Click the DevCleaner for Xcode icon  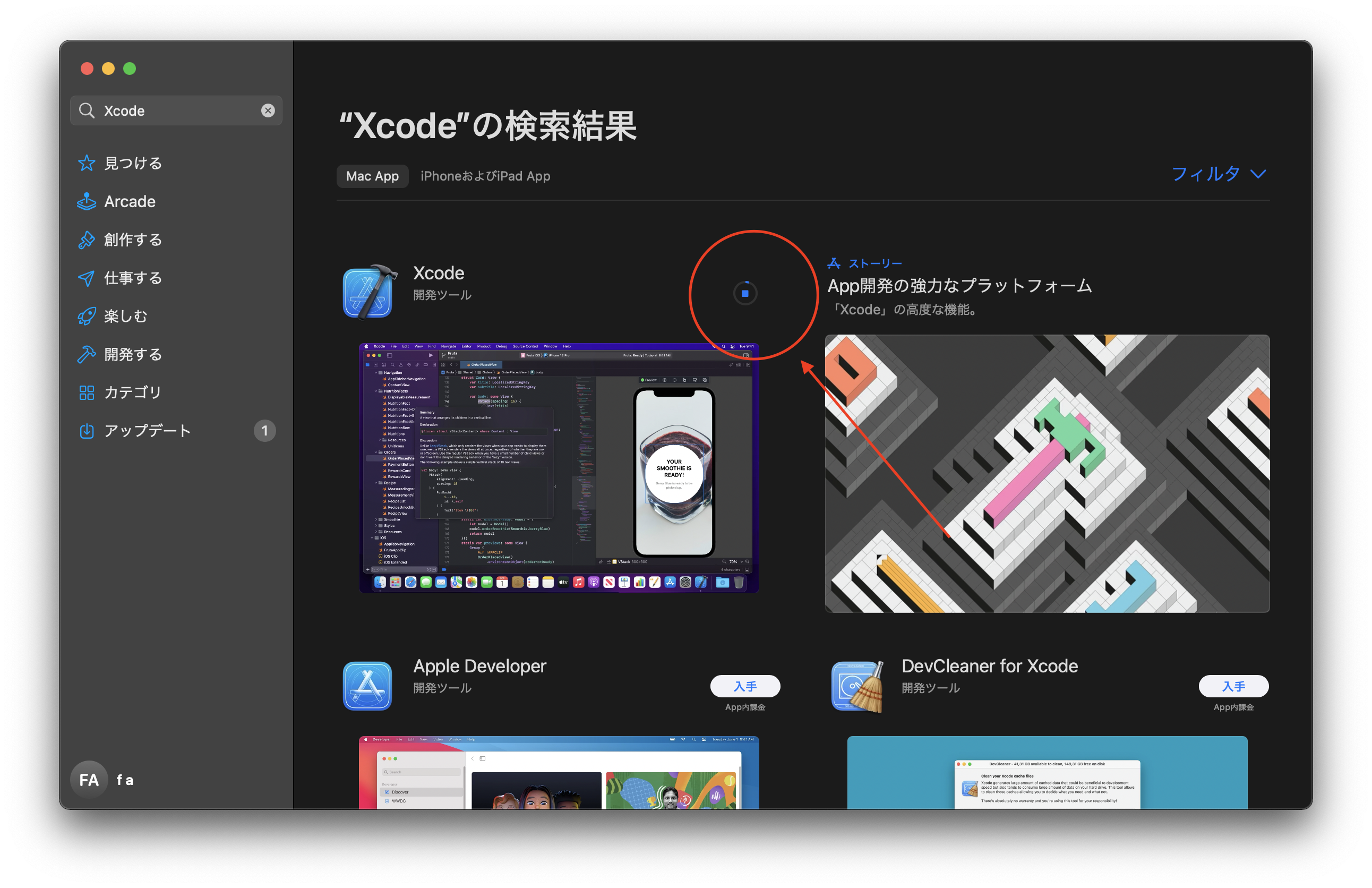pyautogui.click(x=856, y=686)
